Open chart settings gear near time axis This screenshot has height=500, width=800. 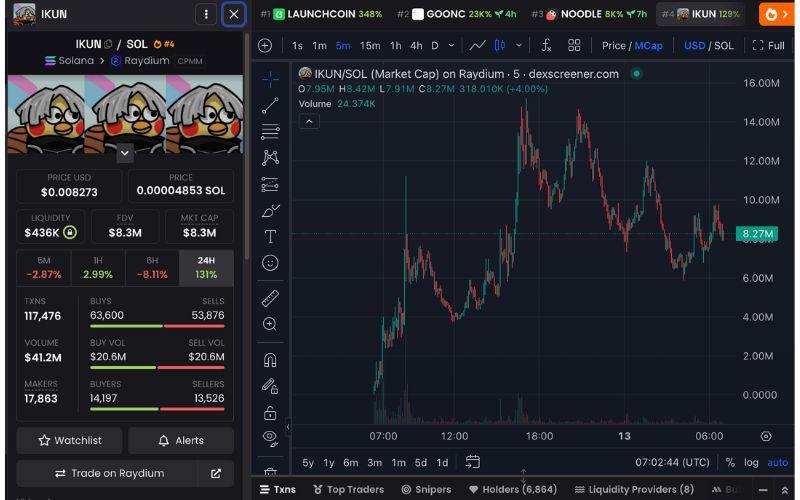pos(766,436)
